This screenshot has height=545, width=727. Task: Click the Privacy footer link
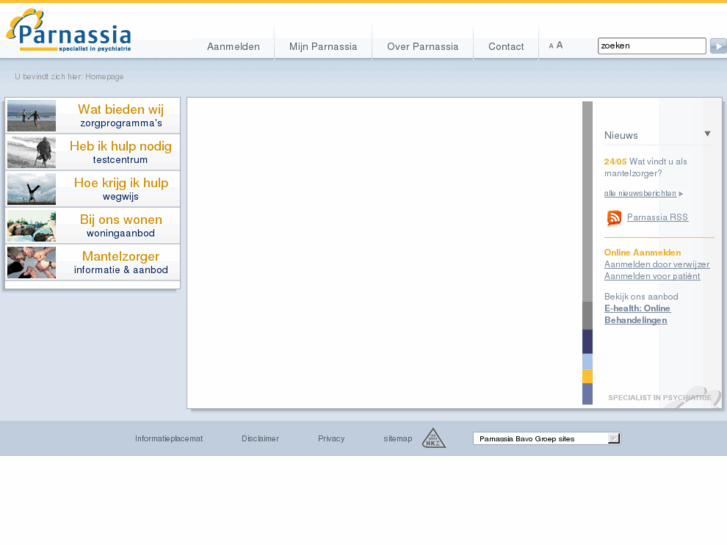coord(331,438)
